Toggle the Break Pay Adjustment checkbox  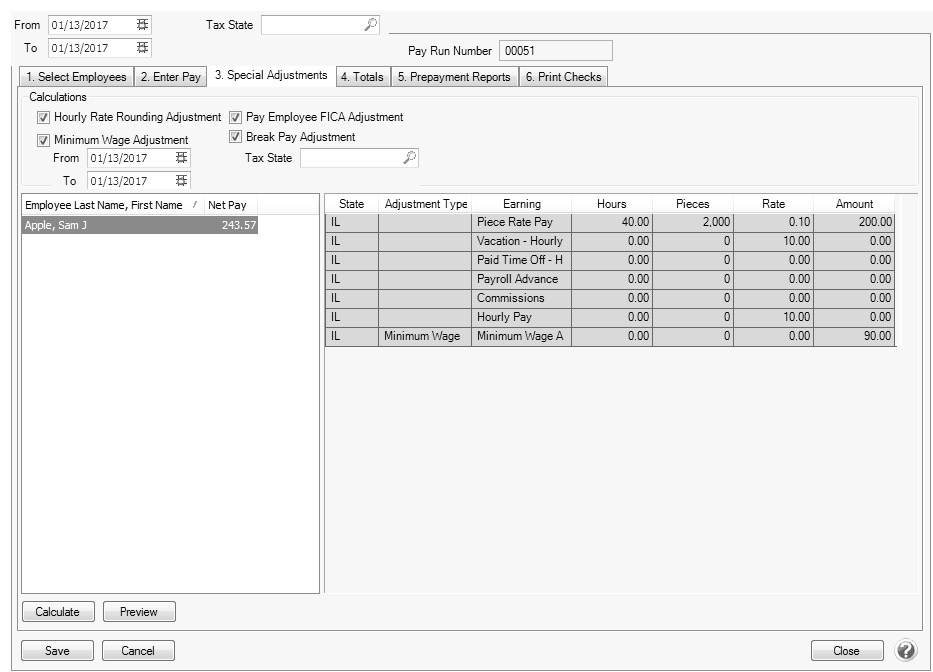(236, 137)
